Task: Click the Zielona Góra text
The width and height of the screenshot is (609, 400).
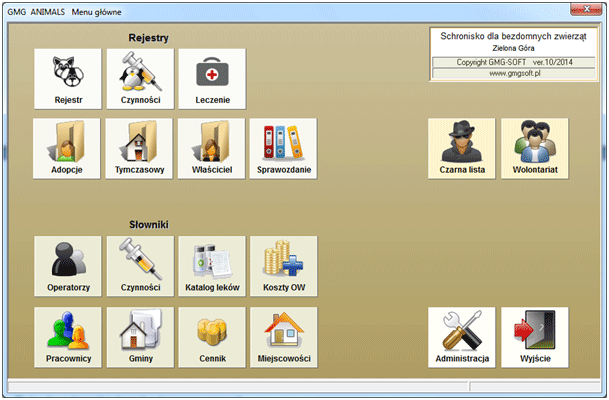Action: (x=513, y=48)
